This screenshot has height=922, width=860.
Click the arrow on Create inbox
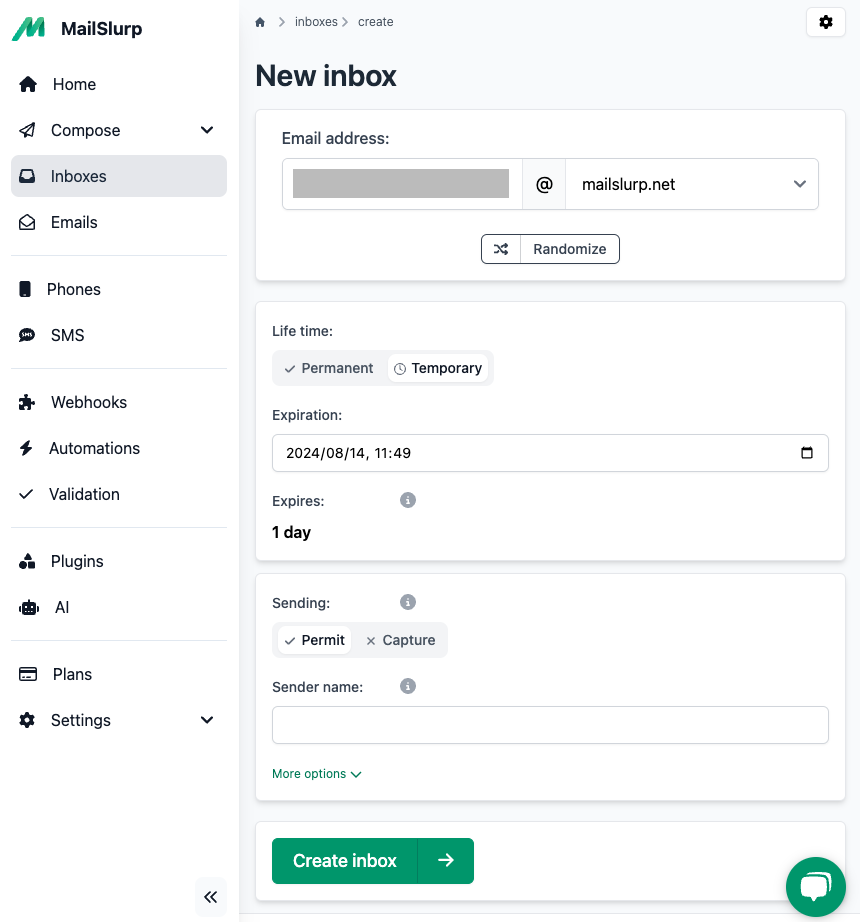tap(446, 861)
